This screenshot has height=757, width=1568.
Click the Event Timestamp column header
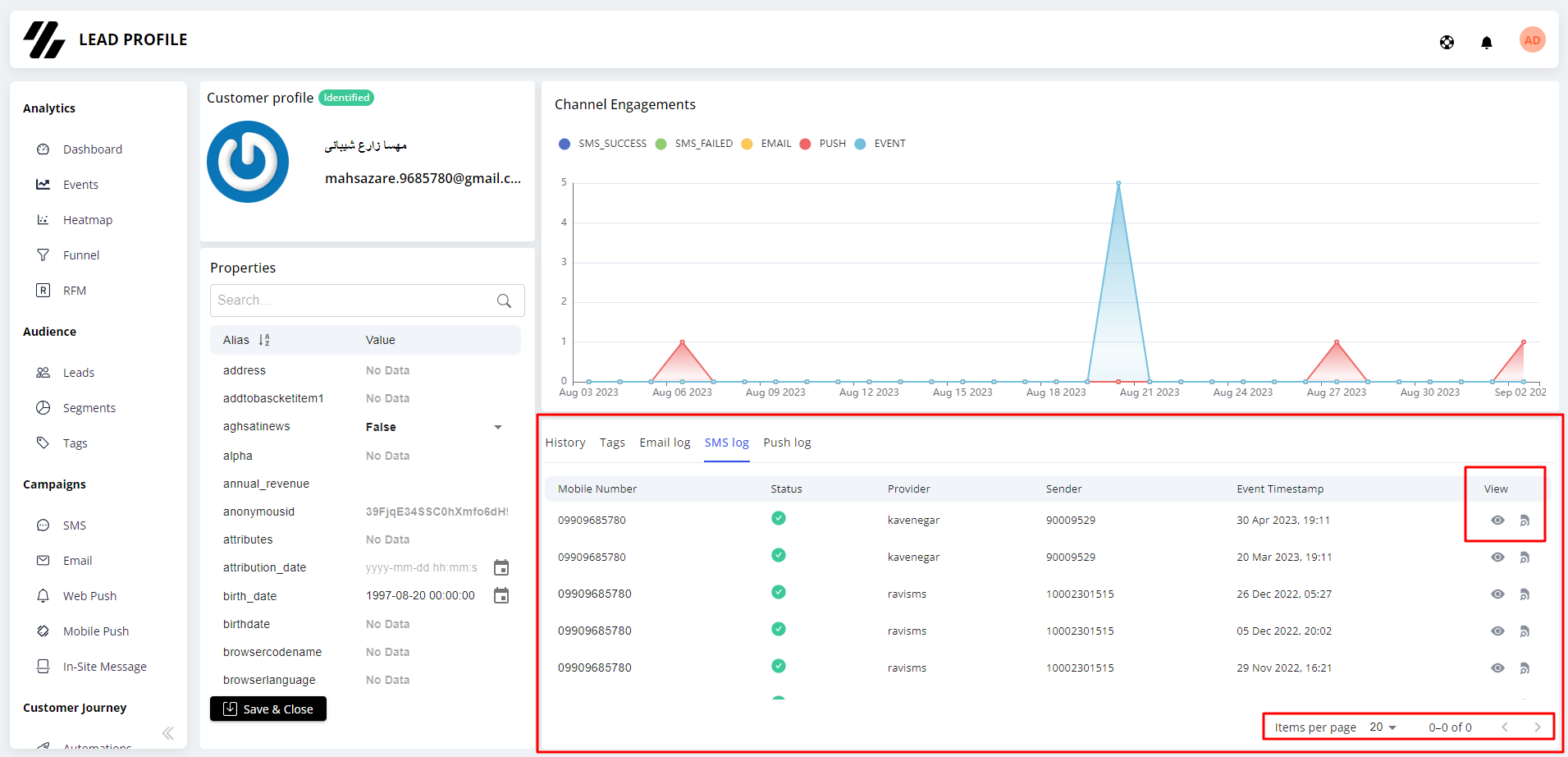1280,489
